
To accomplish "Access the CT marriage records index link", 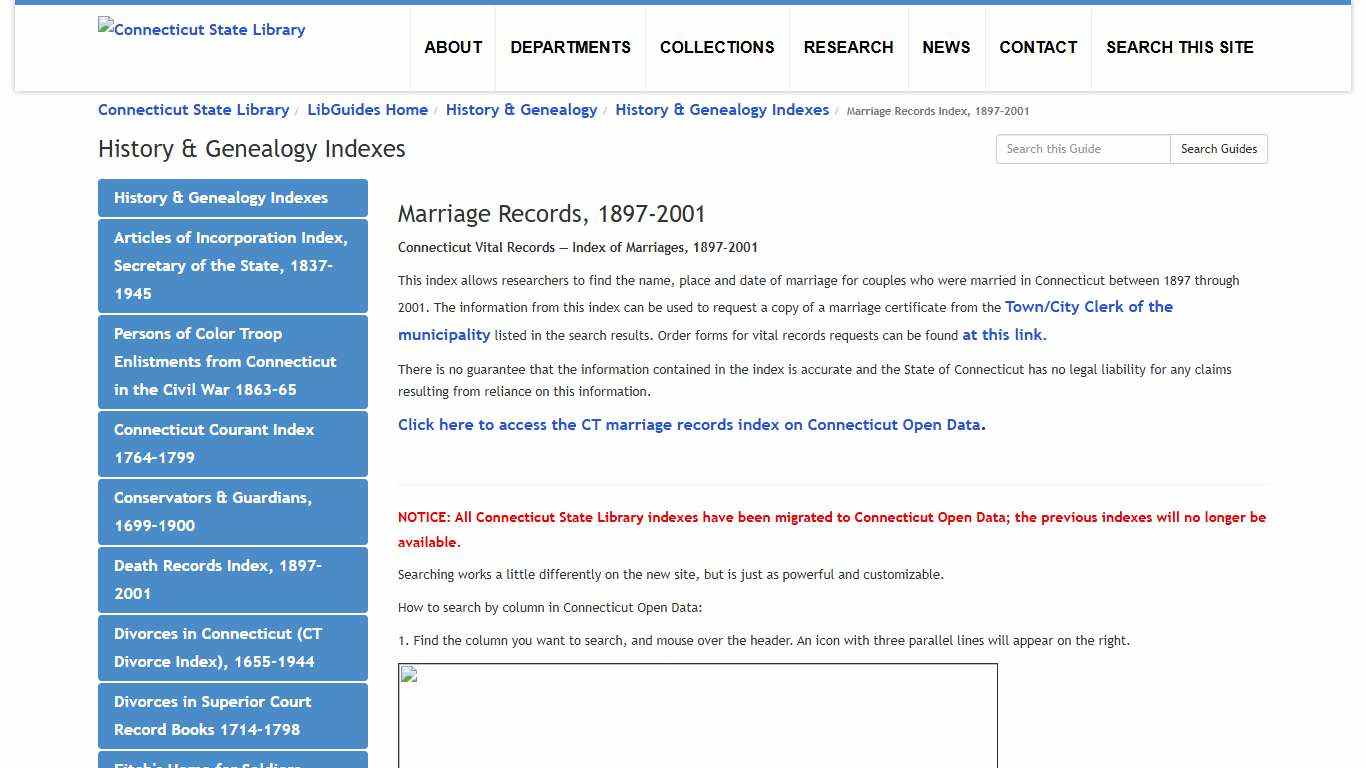I will point(688,424).
